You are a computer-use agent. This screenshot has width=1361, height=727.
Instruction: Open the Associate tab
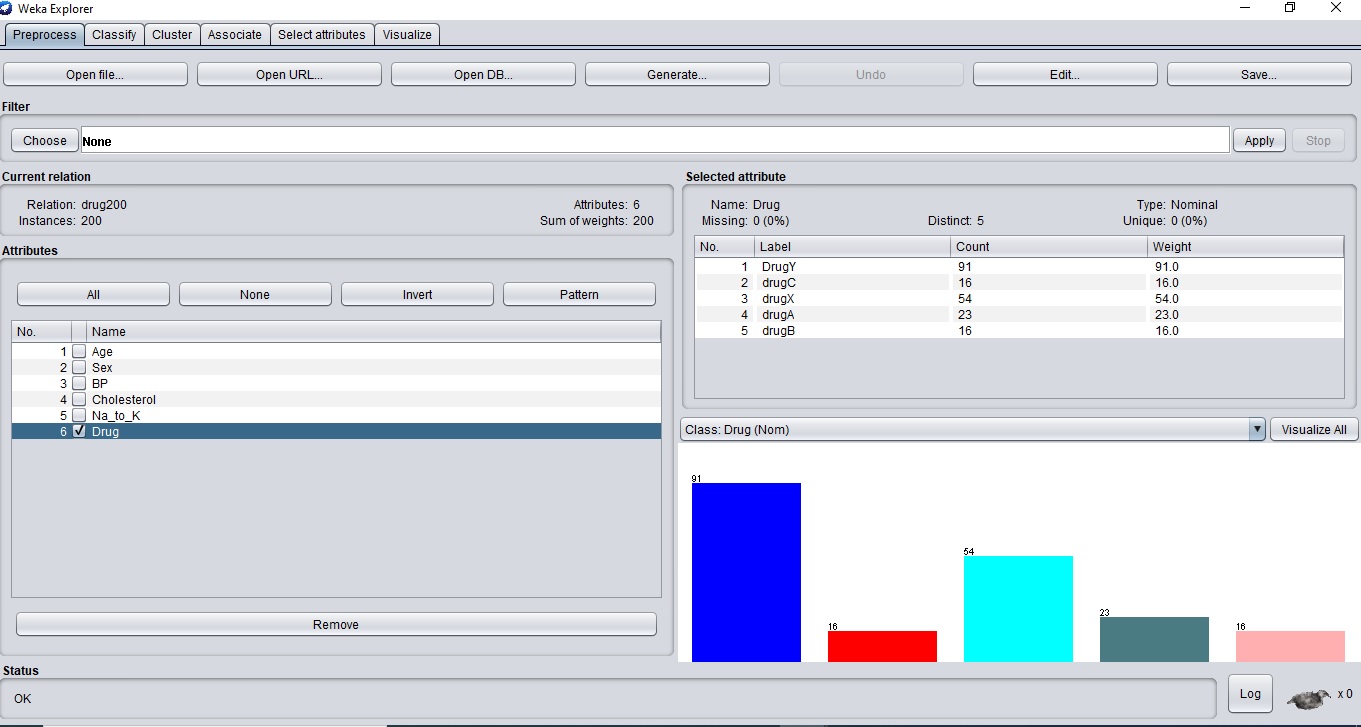(235, 34)
